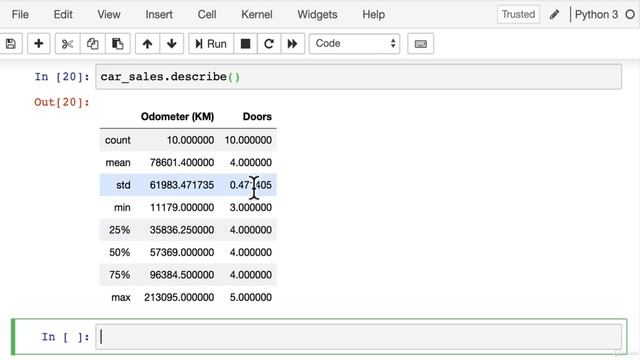Cut selected cells with scissors icon
Screen dimensions: 640x360
tap(67, 44)
